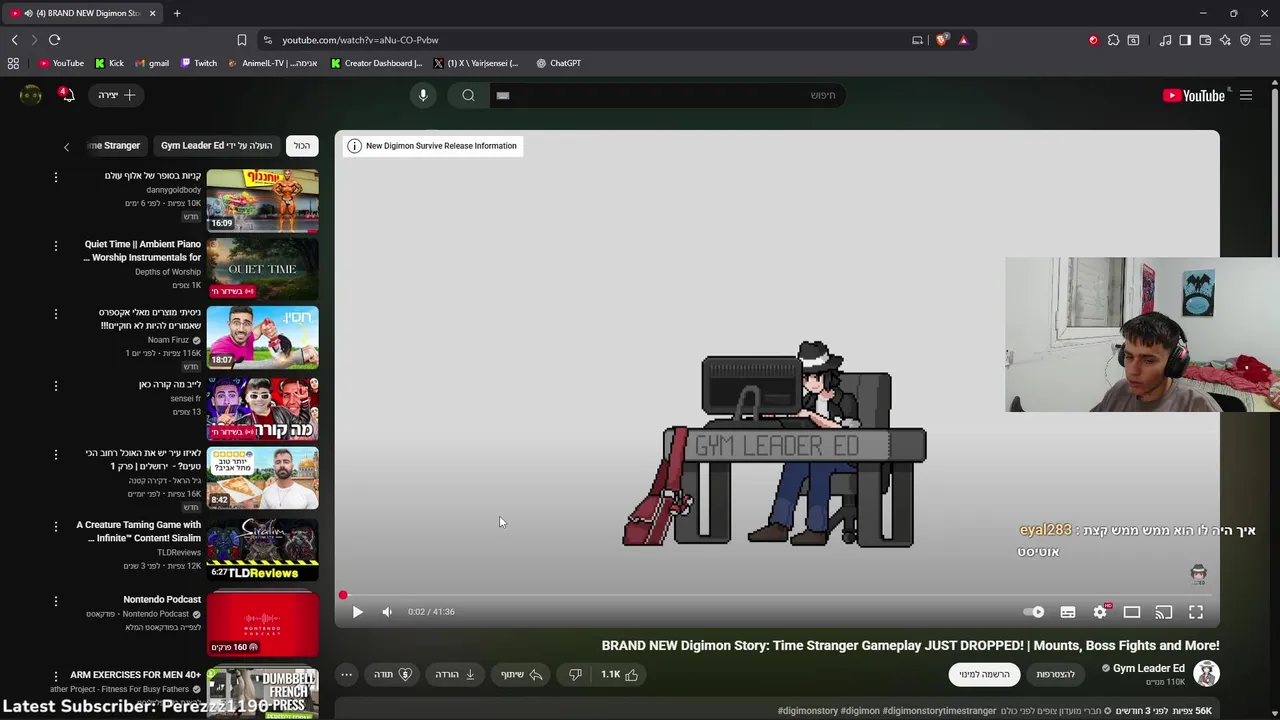Viewport: 1280px width, 720px height.
Task: Open a new browser tab
Action: click(x=177, y=13)
